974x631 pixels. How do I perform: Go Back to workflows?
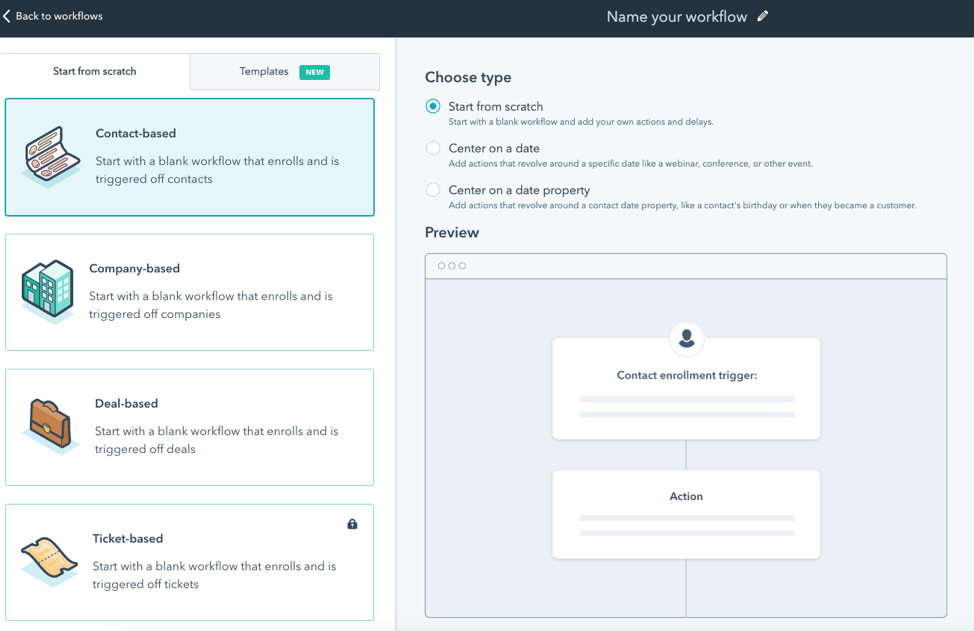(59, 16)
